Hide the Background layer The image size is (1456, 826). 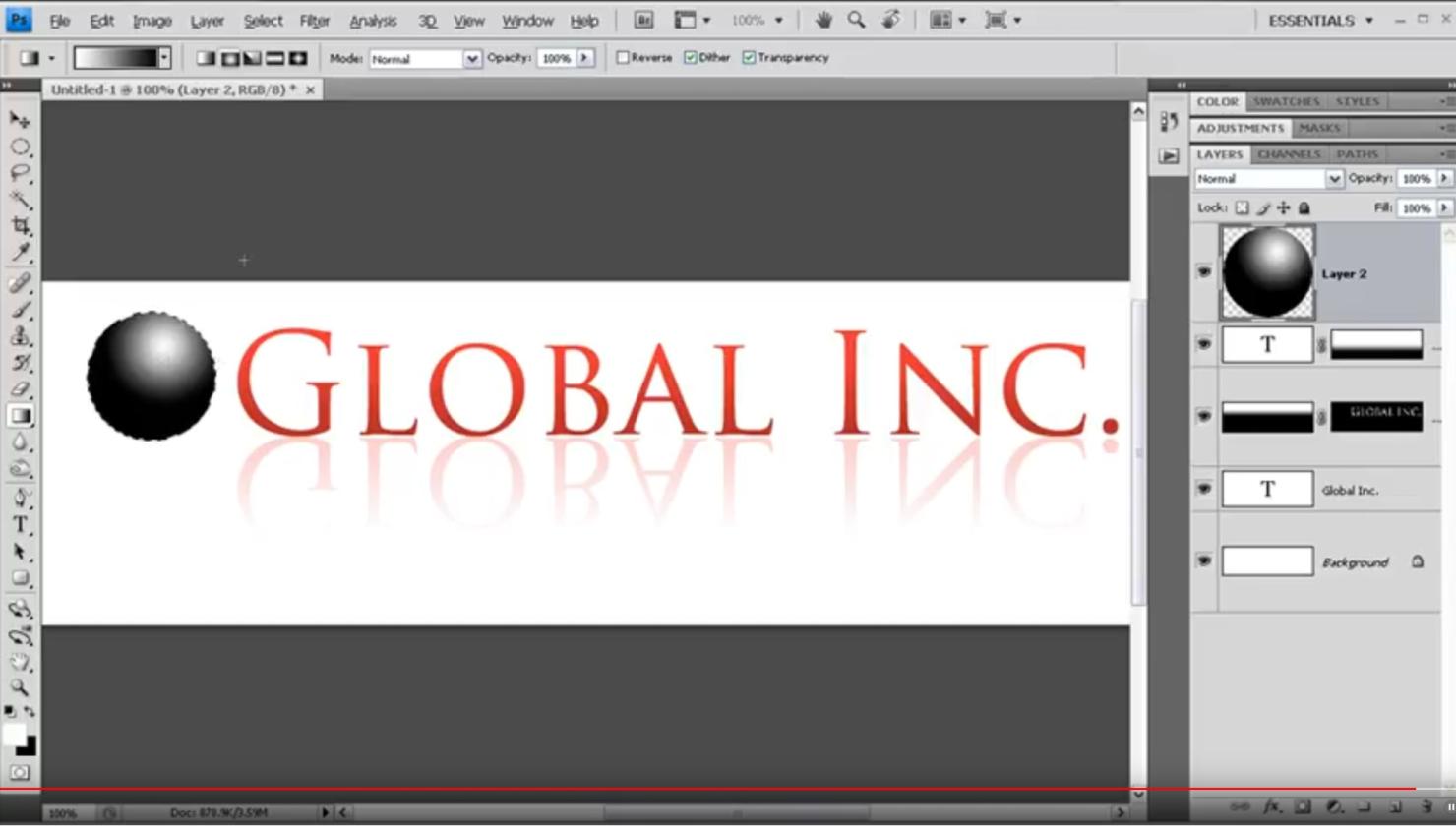click(x=1204, y=560)
